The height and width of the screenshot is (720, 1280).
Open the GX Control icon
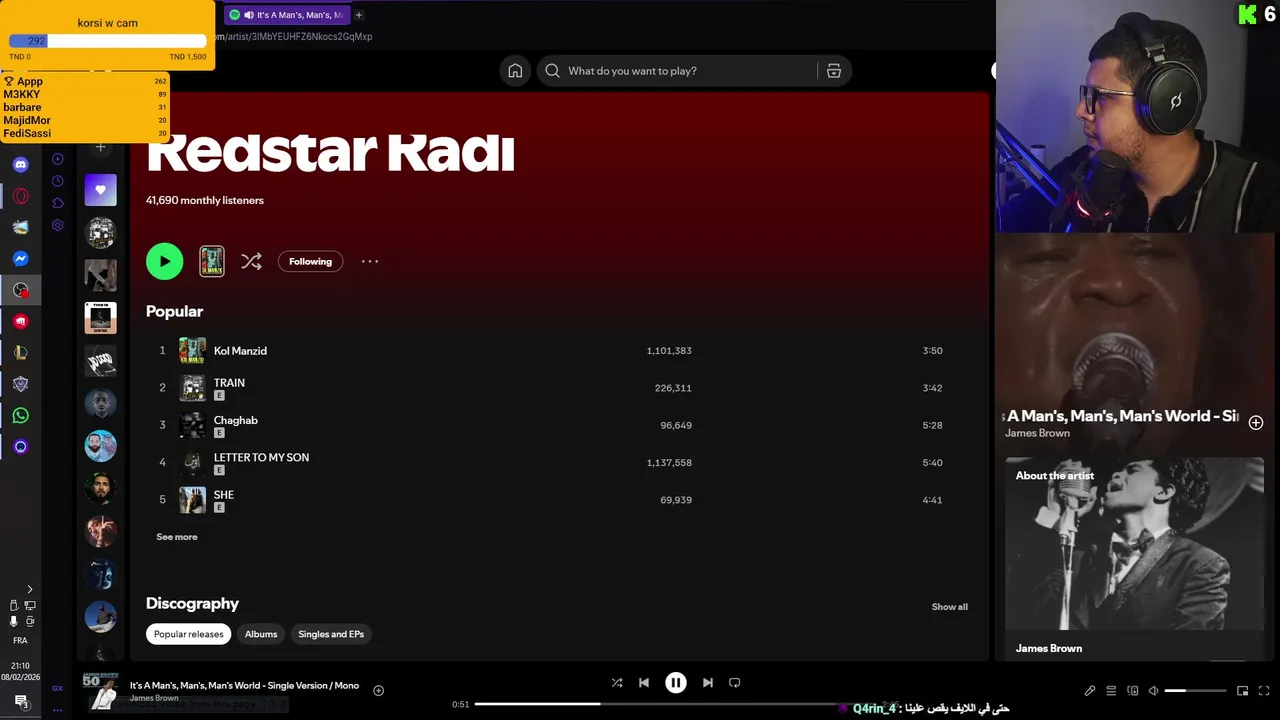(58, 688)
